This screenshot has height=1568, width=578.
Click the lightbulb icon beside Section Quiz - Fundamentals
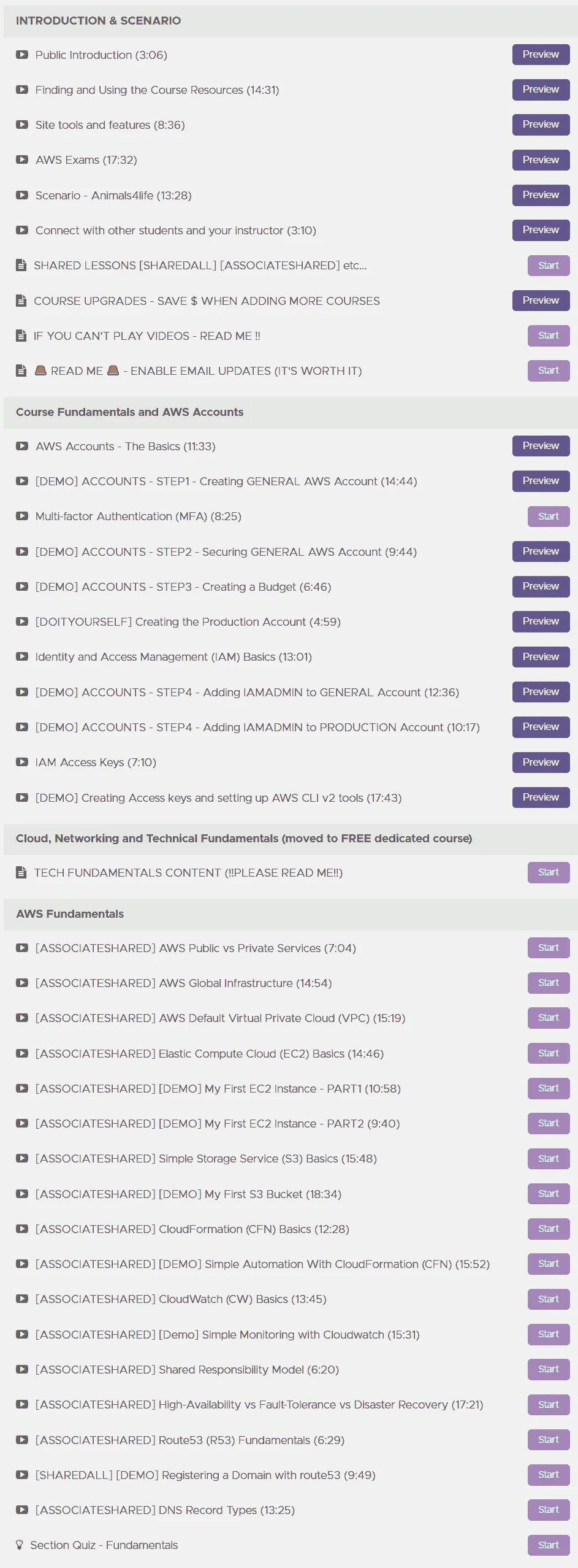pyautogui.click(x=20, y=1545)
